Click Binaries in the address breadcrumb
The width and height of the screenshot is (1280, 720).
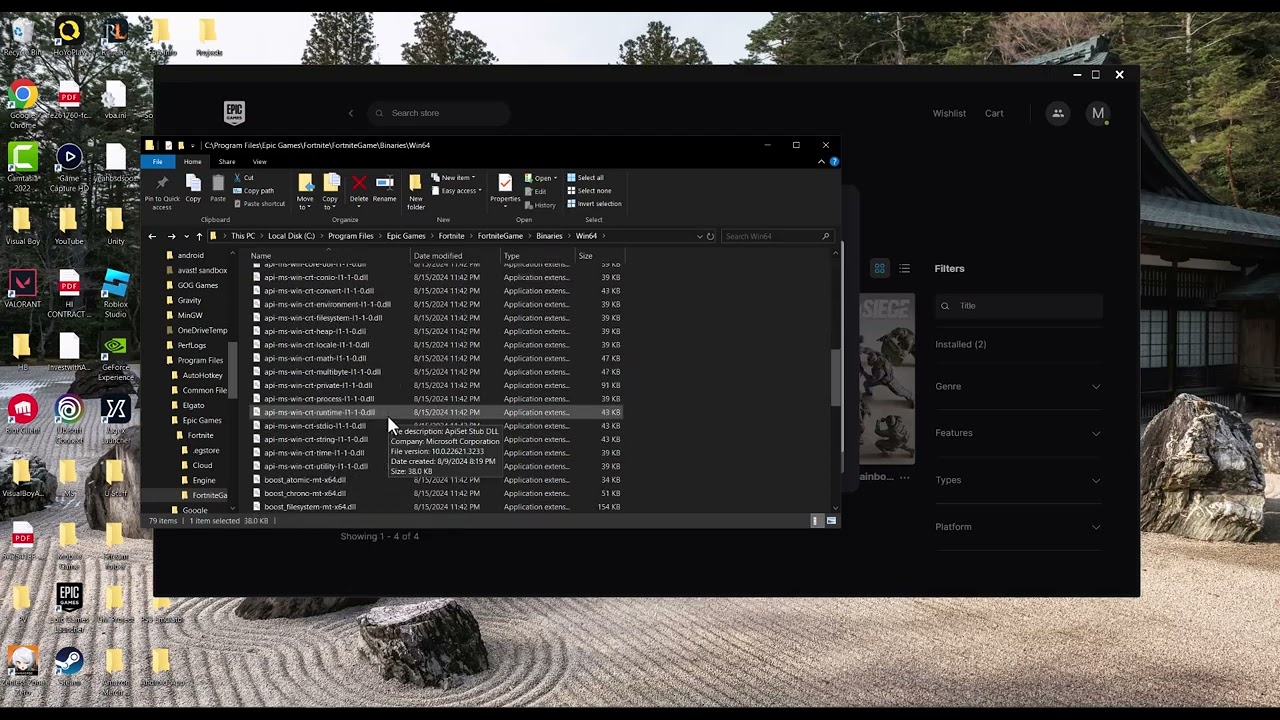coord(549,236)
